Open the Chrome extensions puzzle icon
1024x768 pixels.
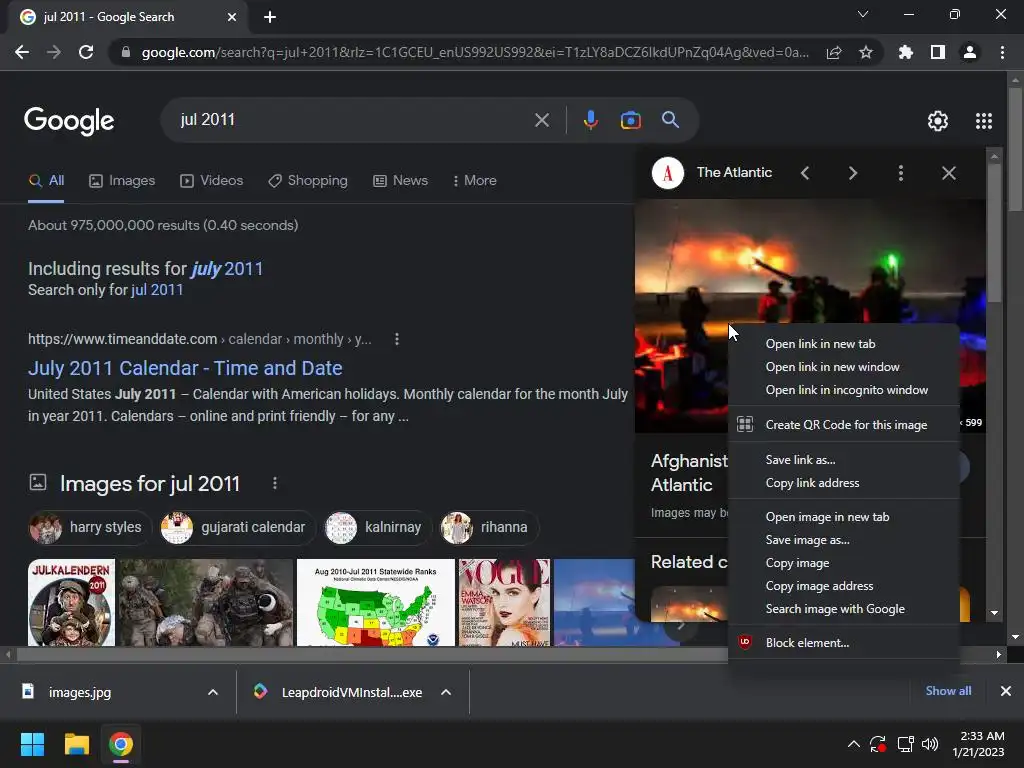click(x=906, y=52)
